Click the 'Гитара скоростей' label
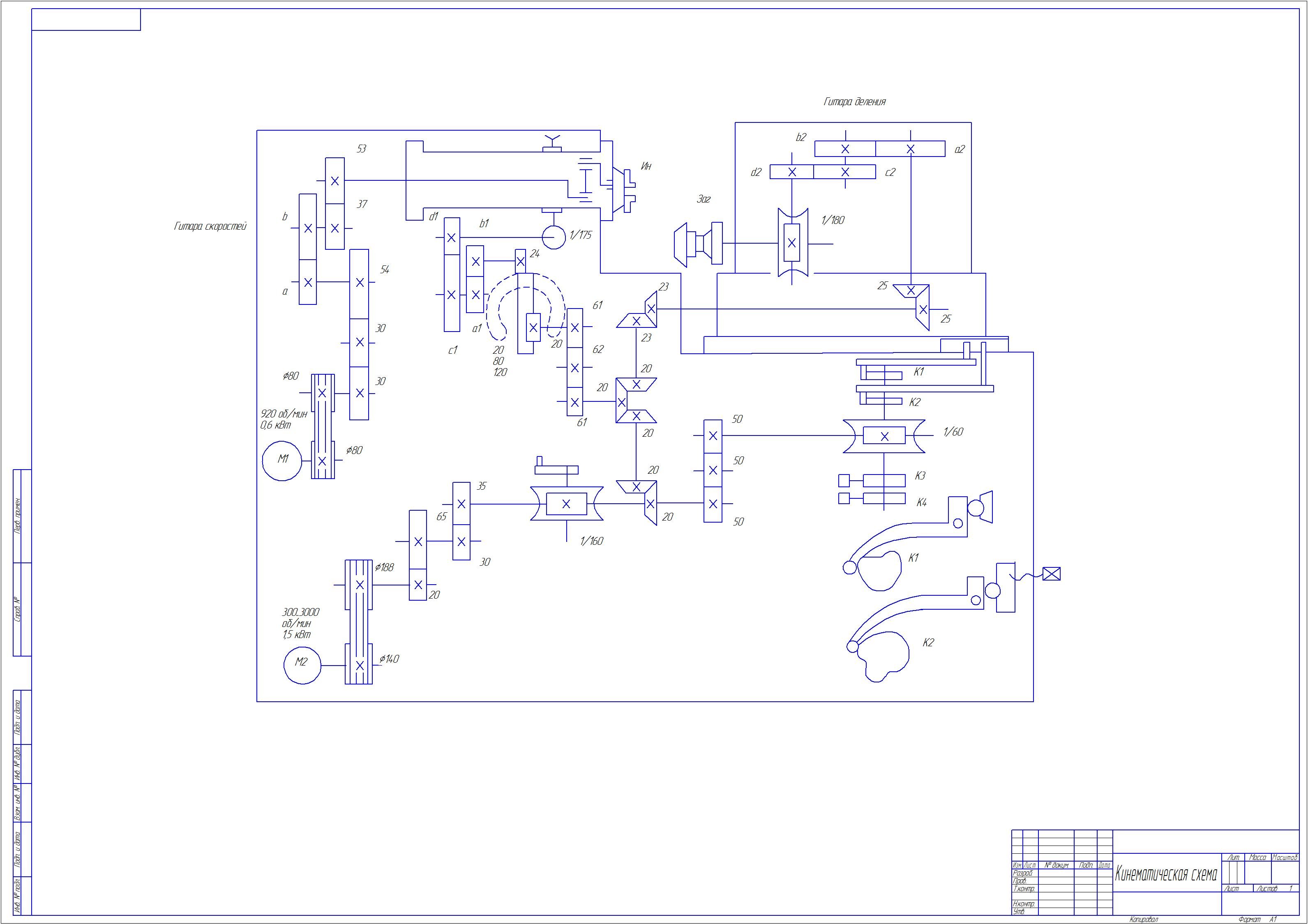This screenshot has width=1308, height=924. (210, 227)
